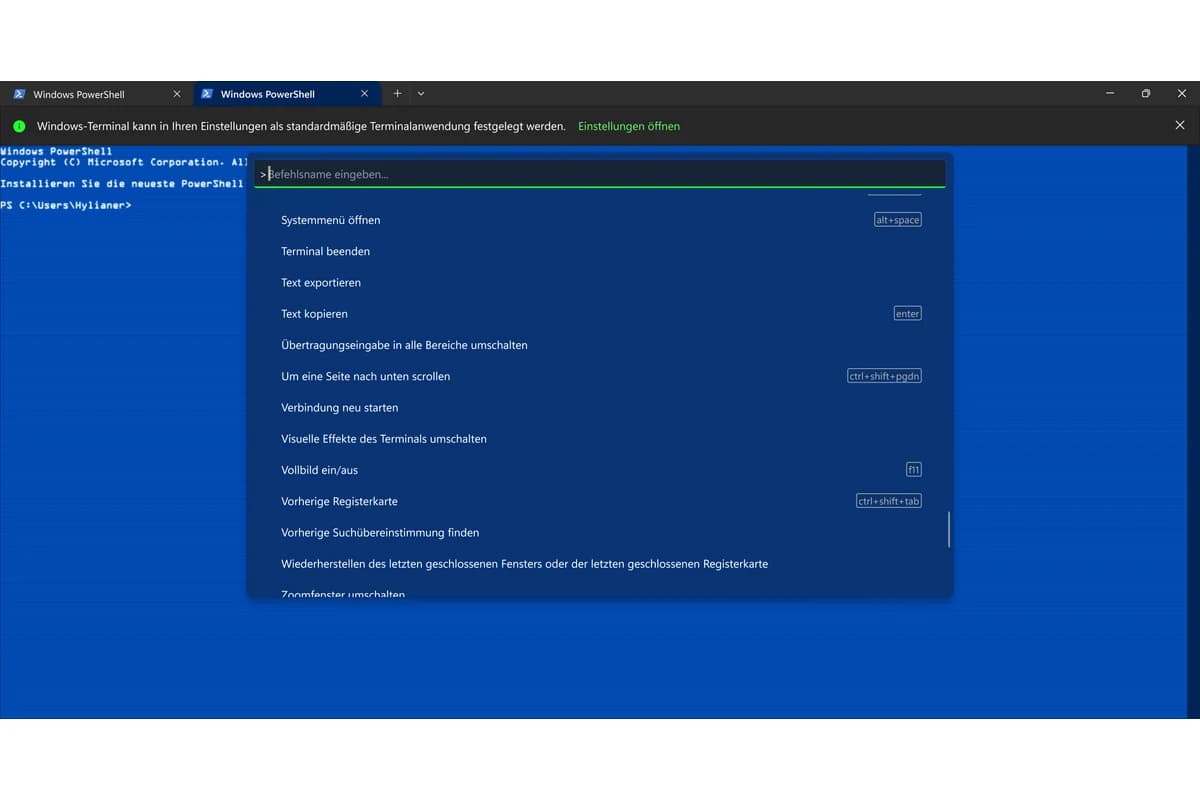Minimize the Windows Terminal window
Viewport: 1200px width, 800px height.
pyautogui.click(x=1111, y=93)
